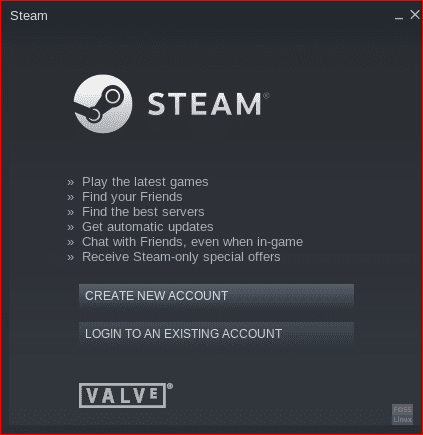The image size is (423, 435).
Task: Click the Play the latest games line
Action: pos(145,182)
